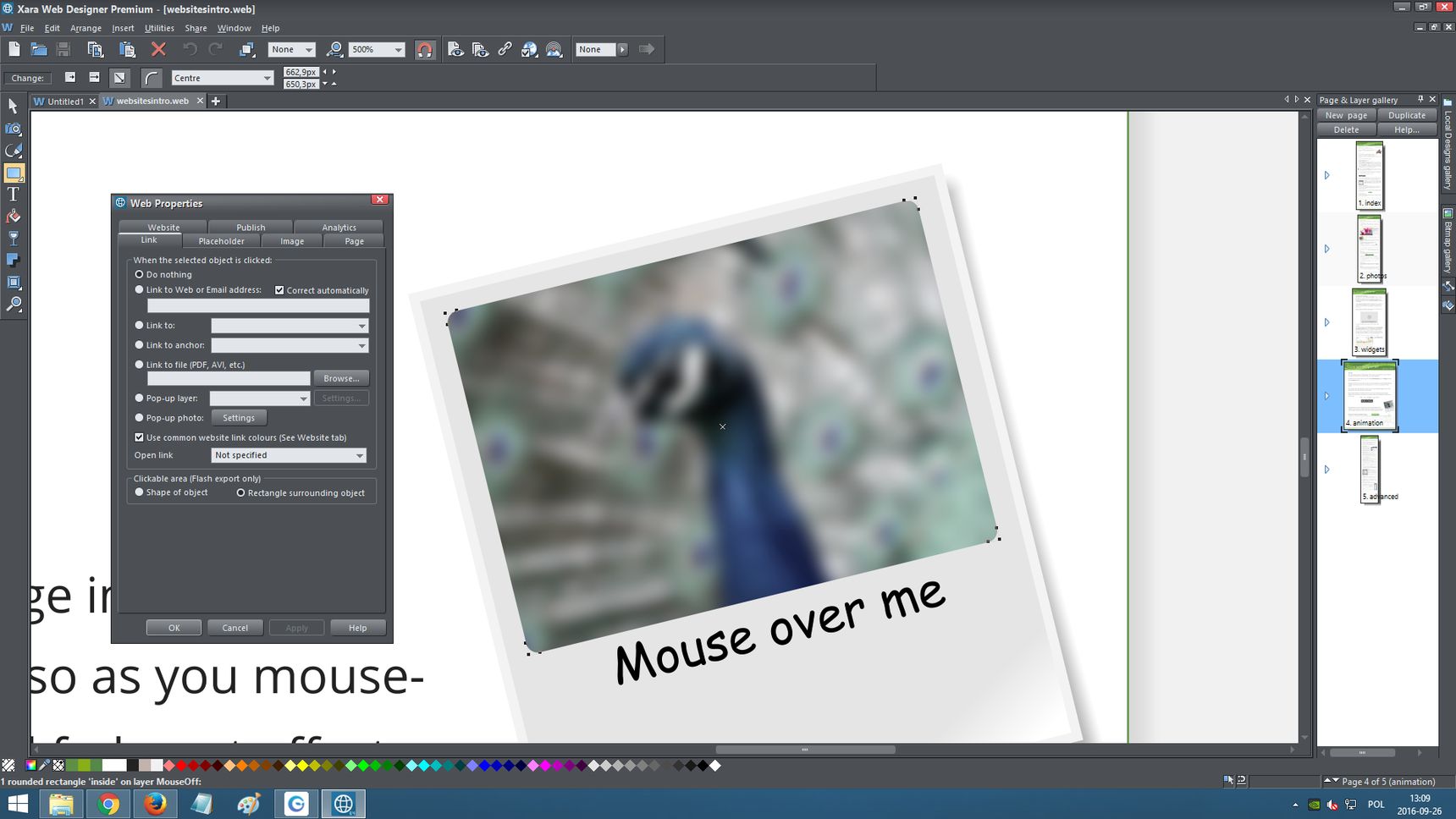Open the Centre alignment dropdown
This screenshot has height=819, width=1456.
click(x=223, y=78)
